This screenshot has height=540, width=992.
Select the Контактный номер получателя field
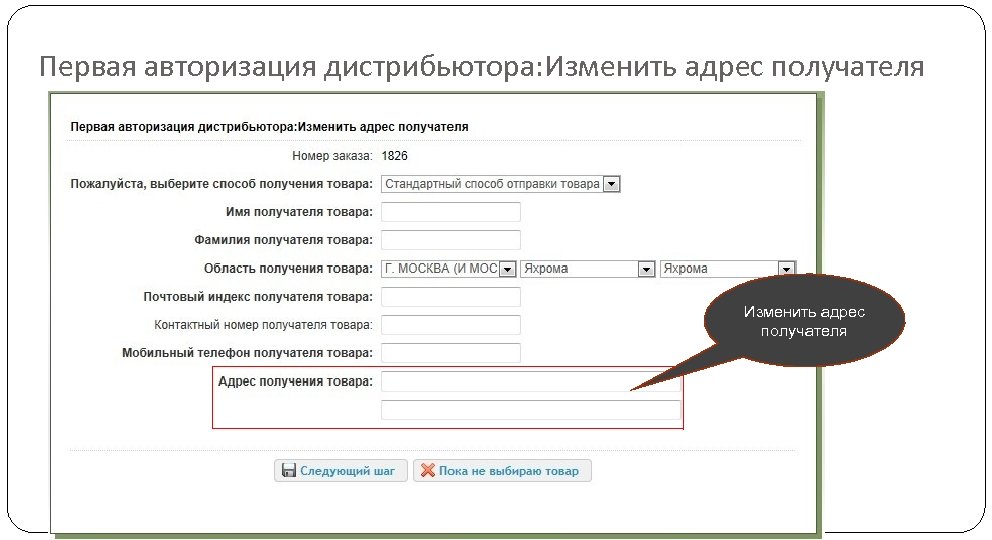click(x=450, y=325)
